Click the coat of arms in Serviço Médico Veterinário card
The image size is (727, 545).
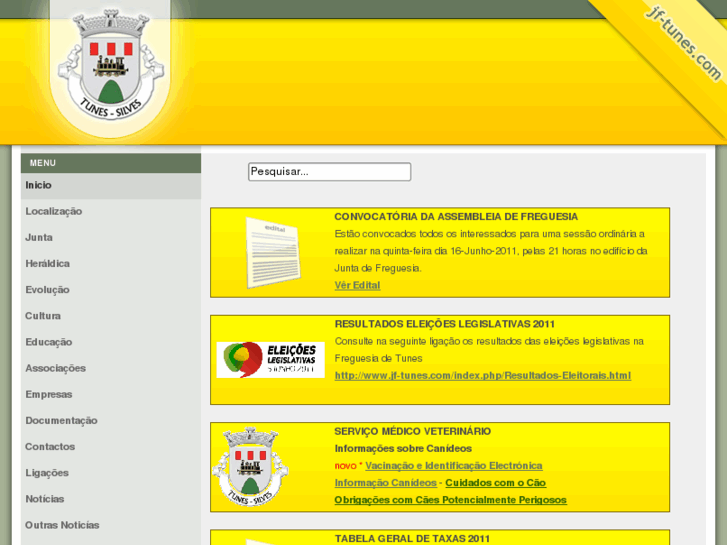point(250,467)
